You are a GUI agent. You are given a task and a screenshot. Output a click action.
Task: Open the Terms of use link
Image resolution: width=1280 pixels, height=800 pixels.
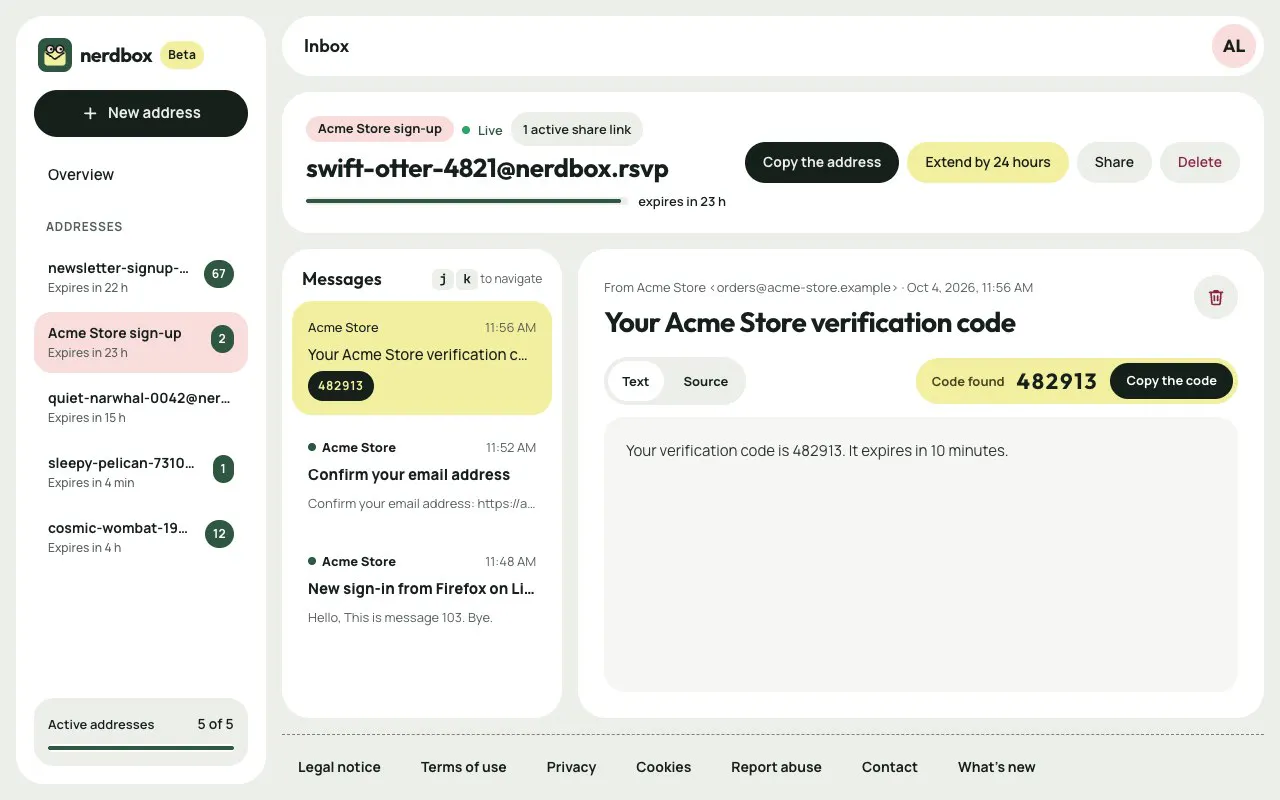(464, 767)
